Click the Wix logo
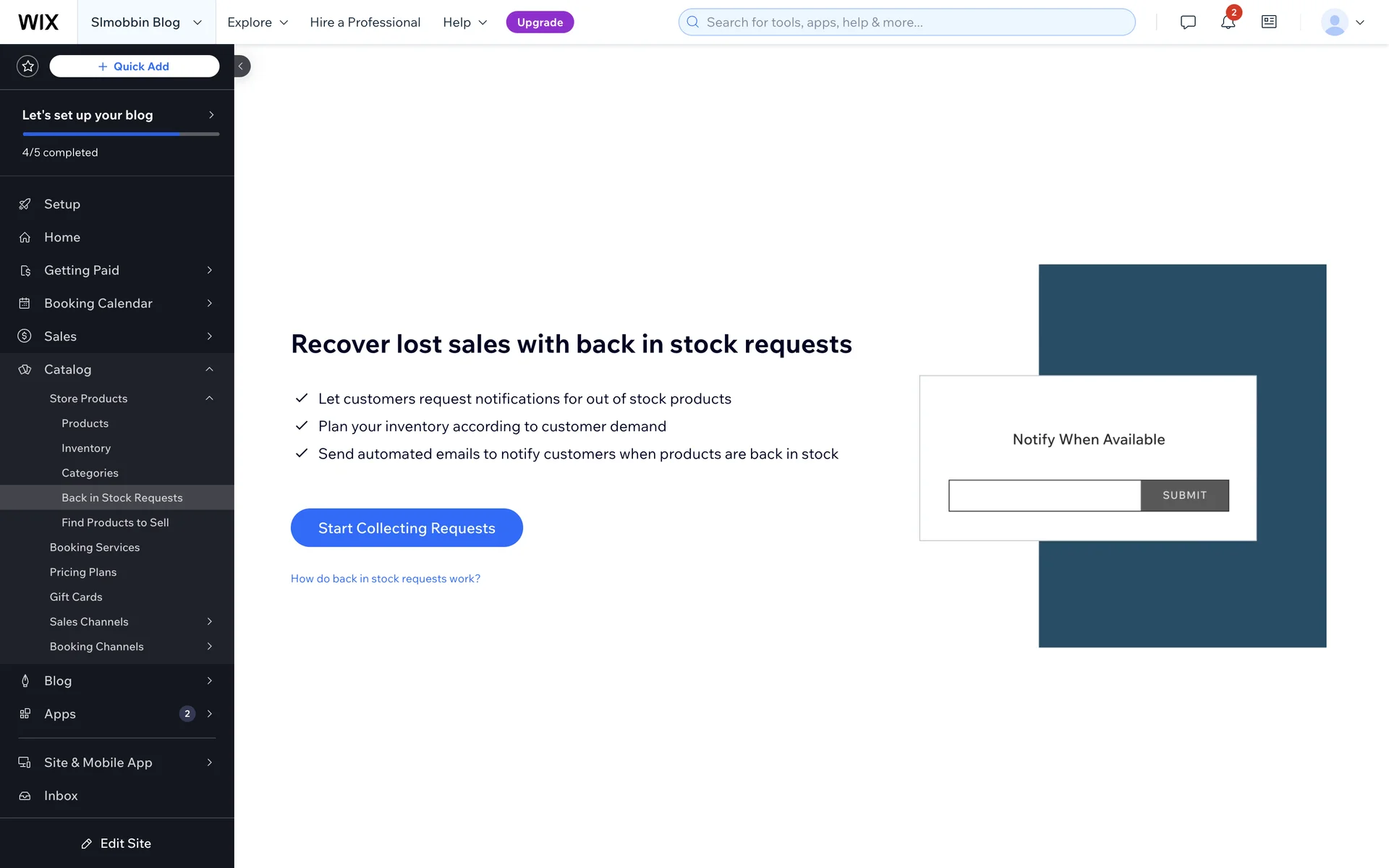Screen dimensions: 1389x868 [x=38, y=22]
